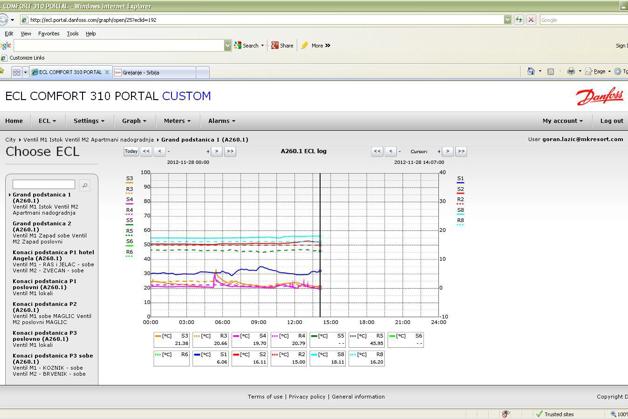Toggle the R6 series legend

point(130,253)
